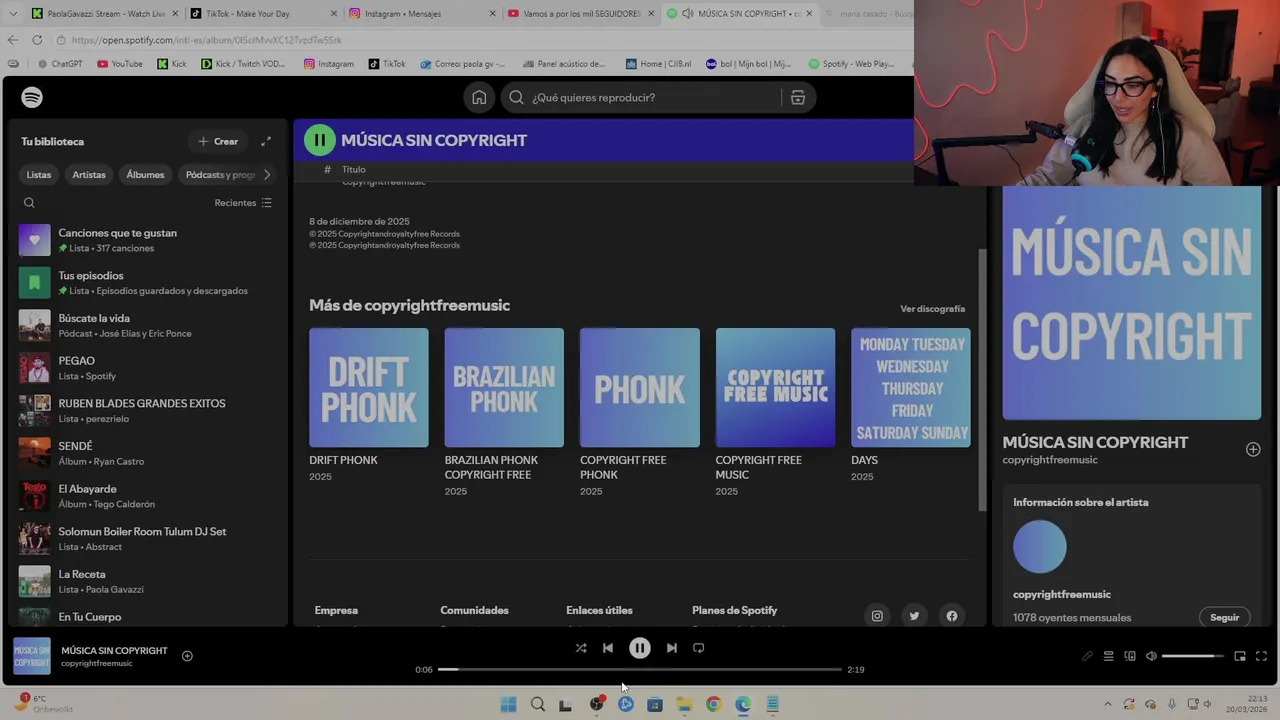
Task: Filter the library by Artistas
Action: pyautogui.click(x=89, y=175)
